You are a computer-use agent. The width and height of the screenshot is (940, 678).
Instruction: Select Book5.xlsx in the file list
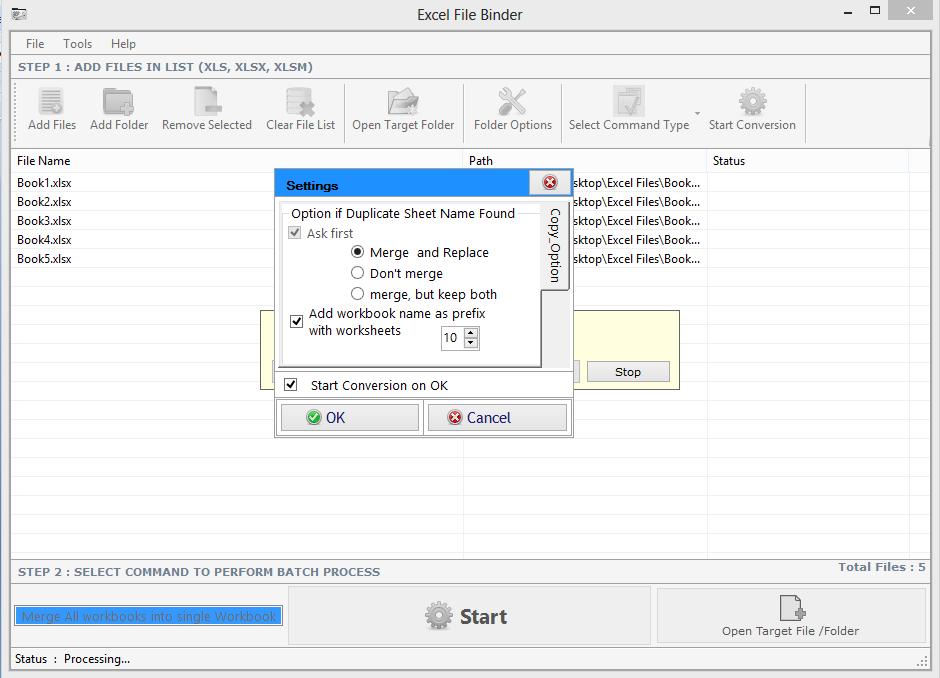tap(44, 259)
